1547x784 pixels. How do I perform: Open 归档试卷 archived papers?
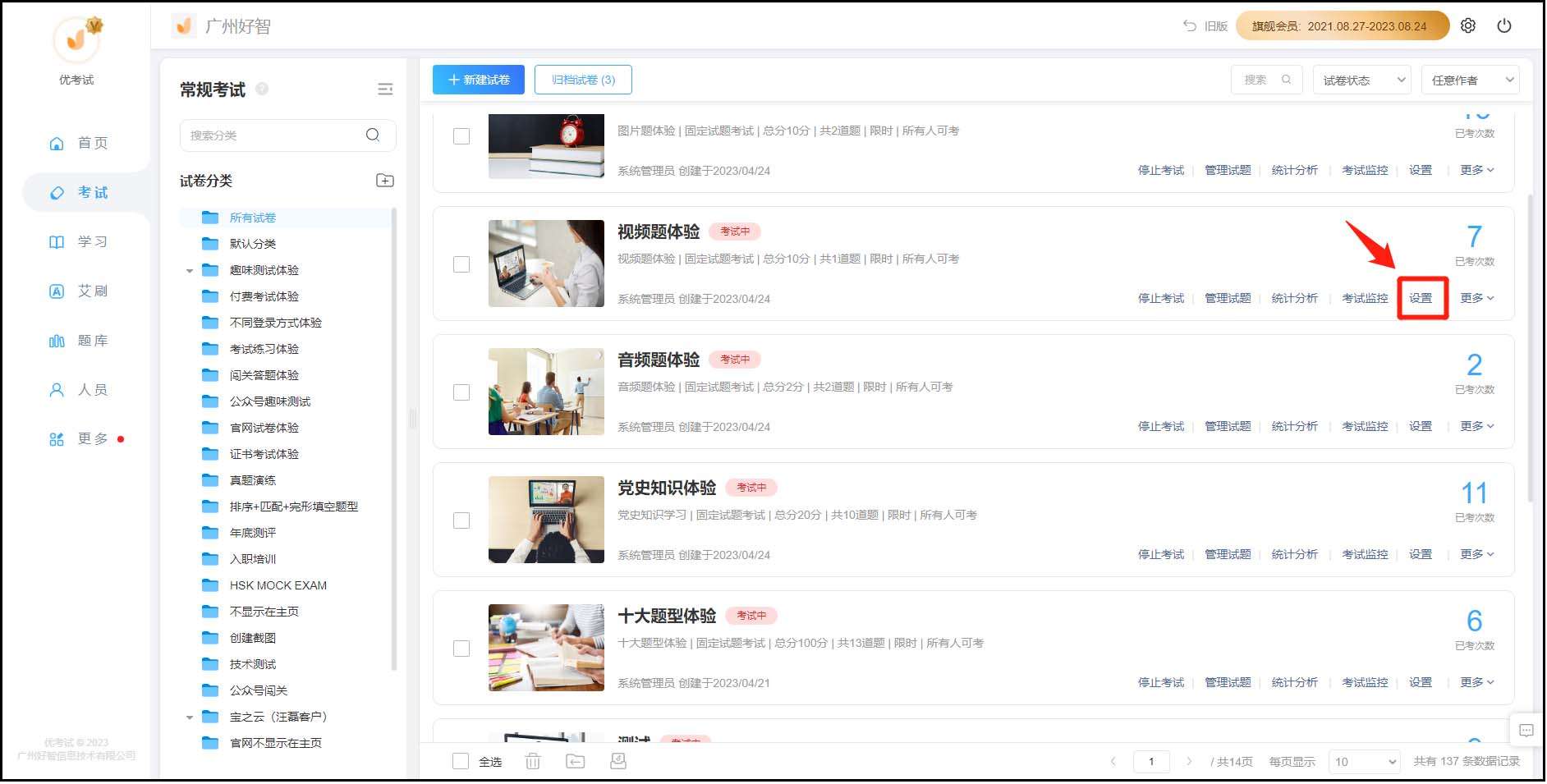click(x=583, y=80)
